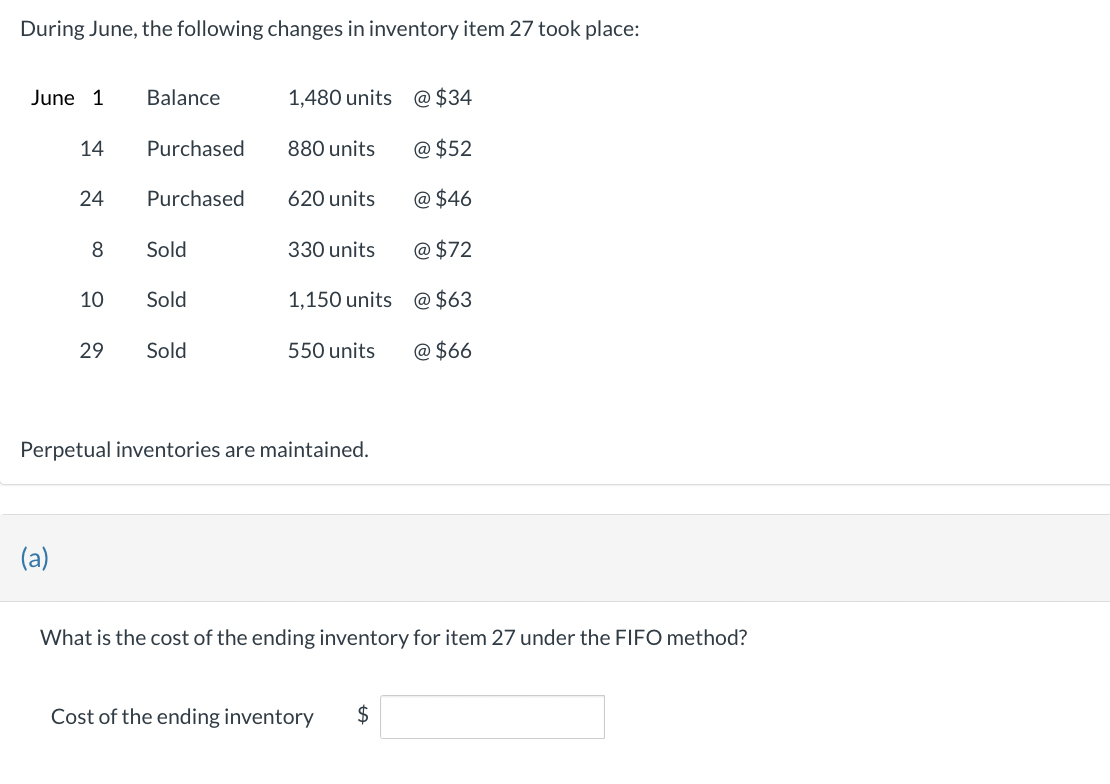This screenshot has width=1110, height=784.
Task: Click the question about FIFO method
Action: click(x=393, y=637)
